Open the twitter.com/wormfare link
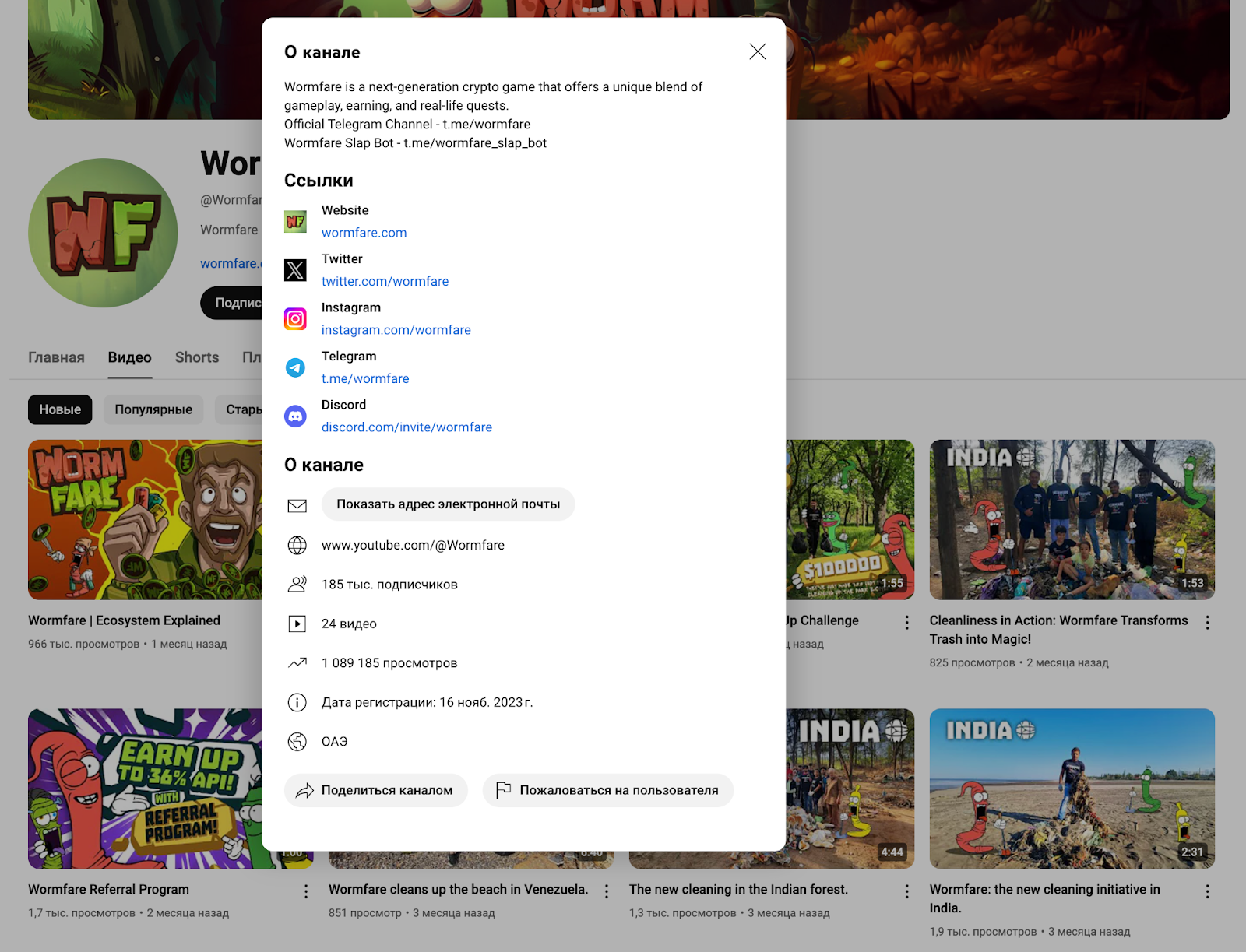The width and height of the screenshot is (1246, 952). (385, 281)
